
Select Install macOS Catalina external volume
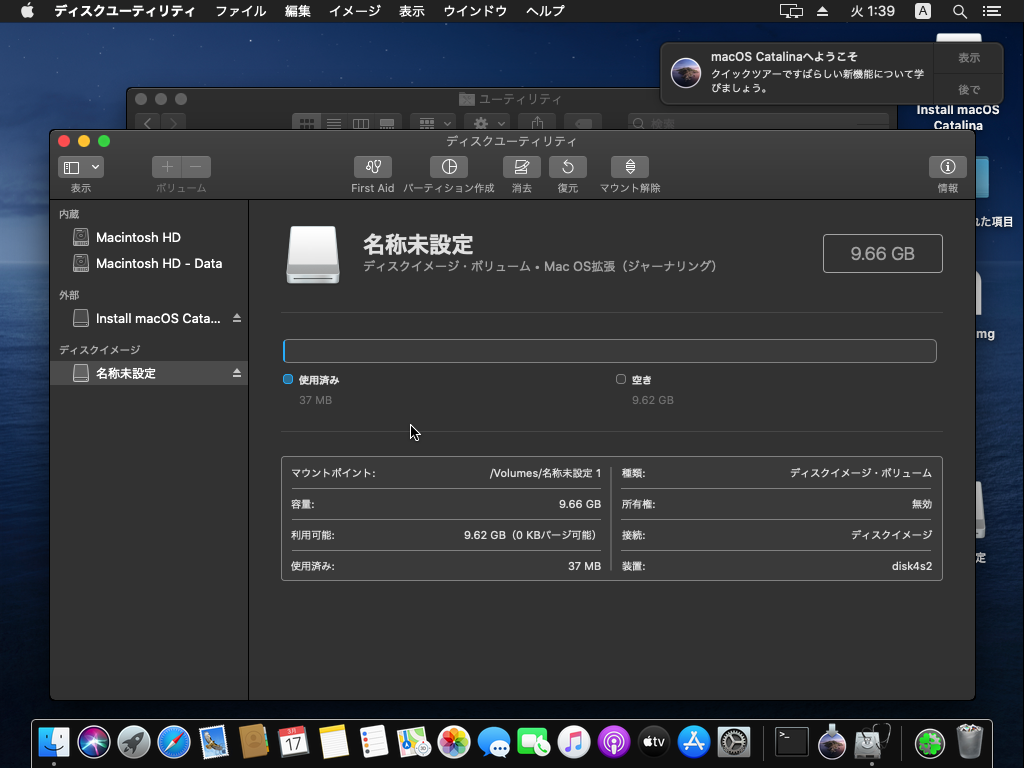[x=149, y=318]
